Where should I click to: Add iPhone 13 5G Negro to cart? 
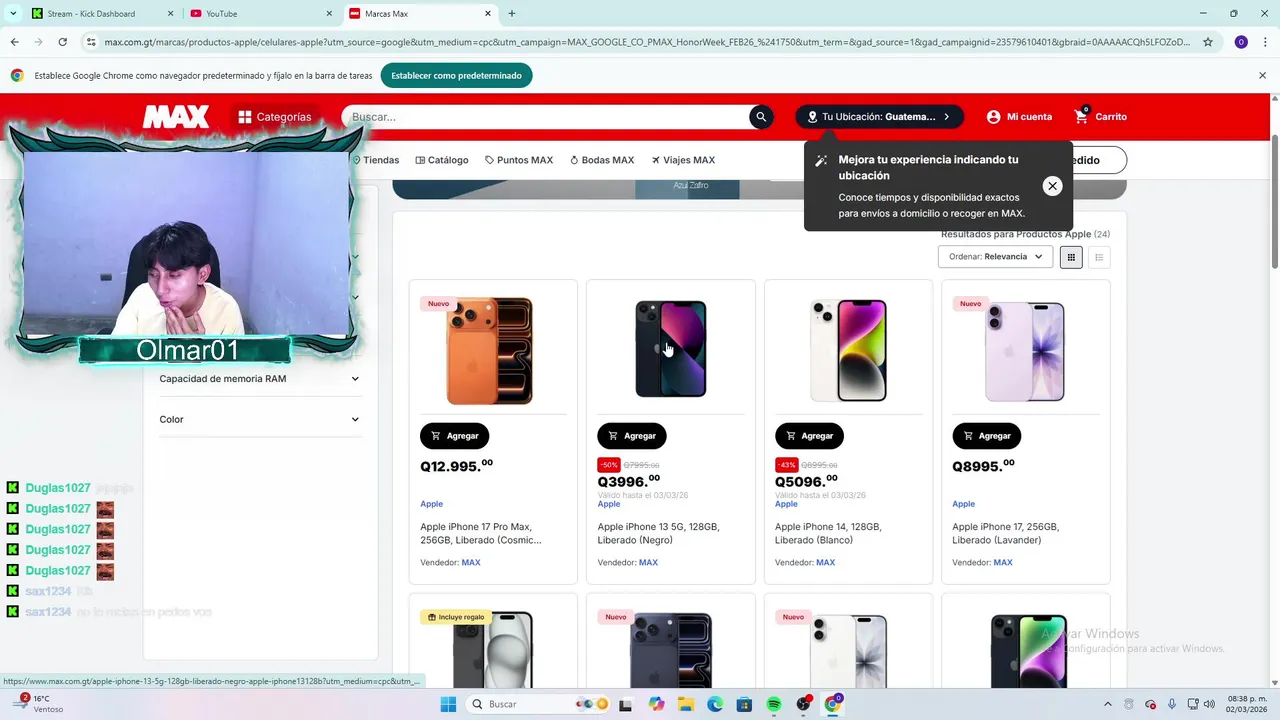click(632, 436)
